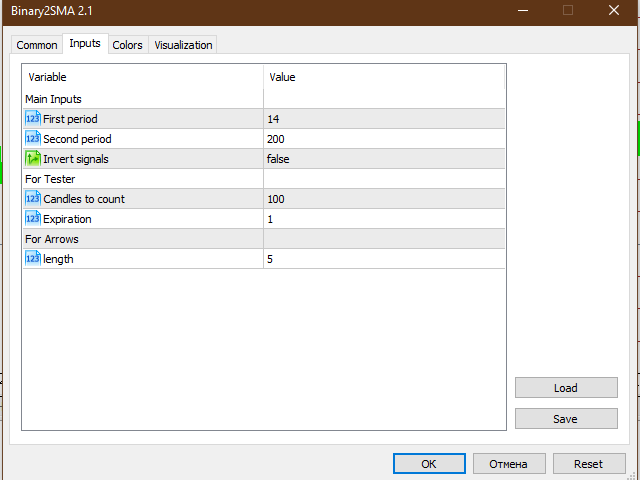Click the Invert signals label
This screenshot has height=480, width=640.
click(76, 159)
